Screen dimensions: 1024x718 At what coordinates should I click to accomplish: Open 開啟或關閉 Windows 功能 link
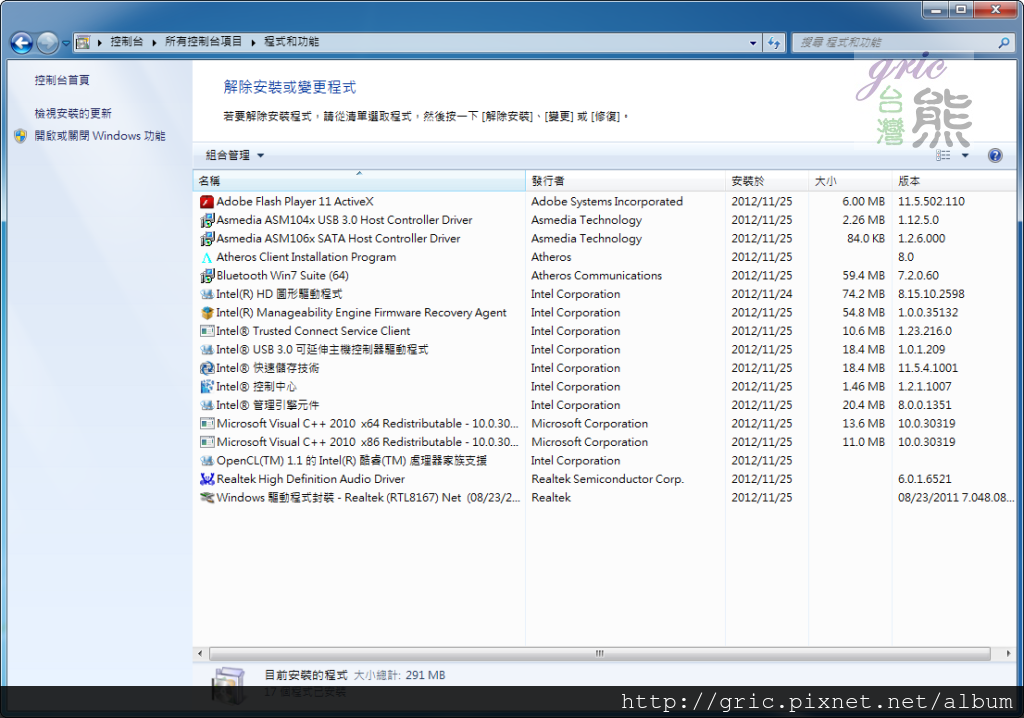pos(100,136)
